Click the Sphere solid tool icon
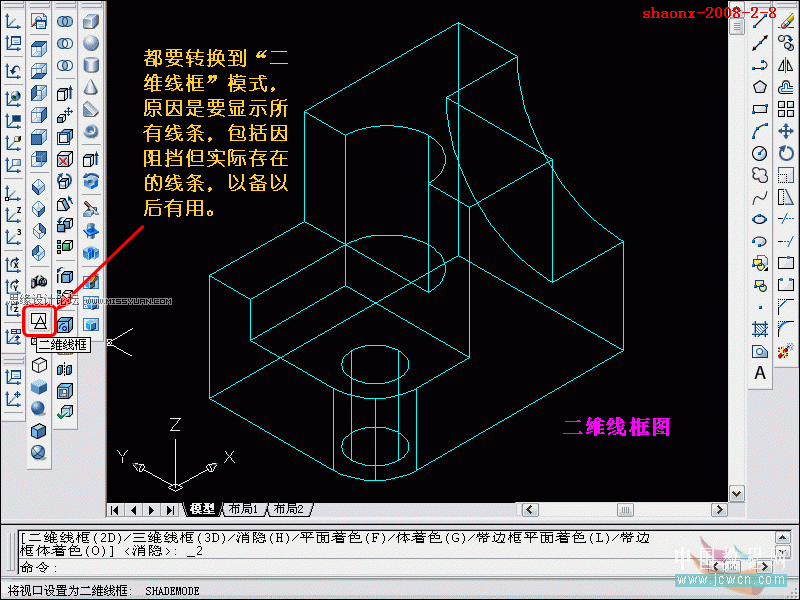The width and height of the screenshot is (800, 600). pos(91,43)
